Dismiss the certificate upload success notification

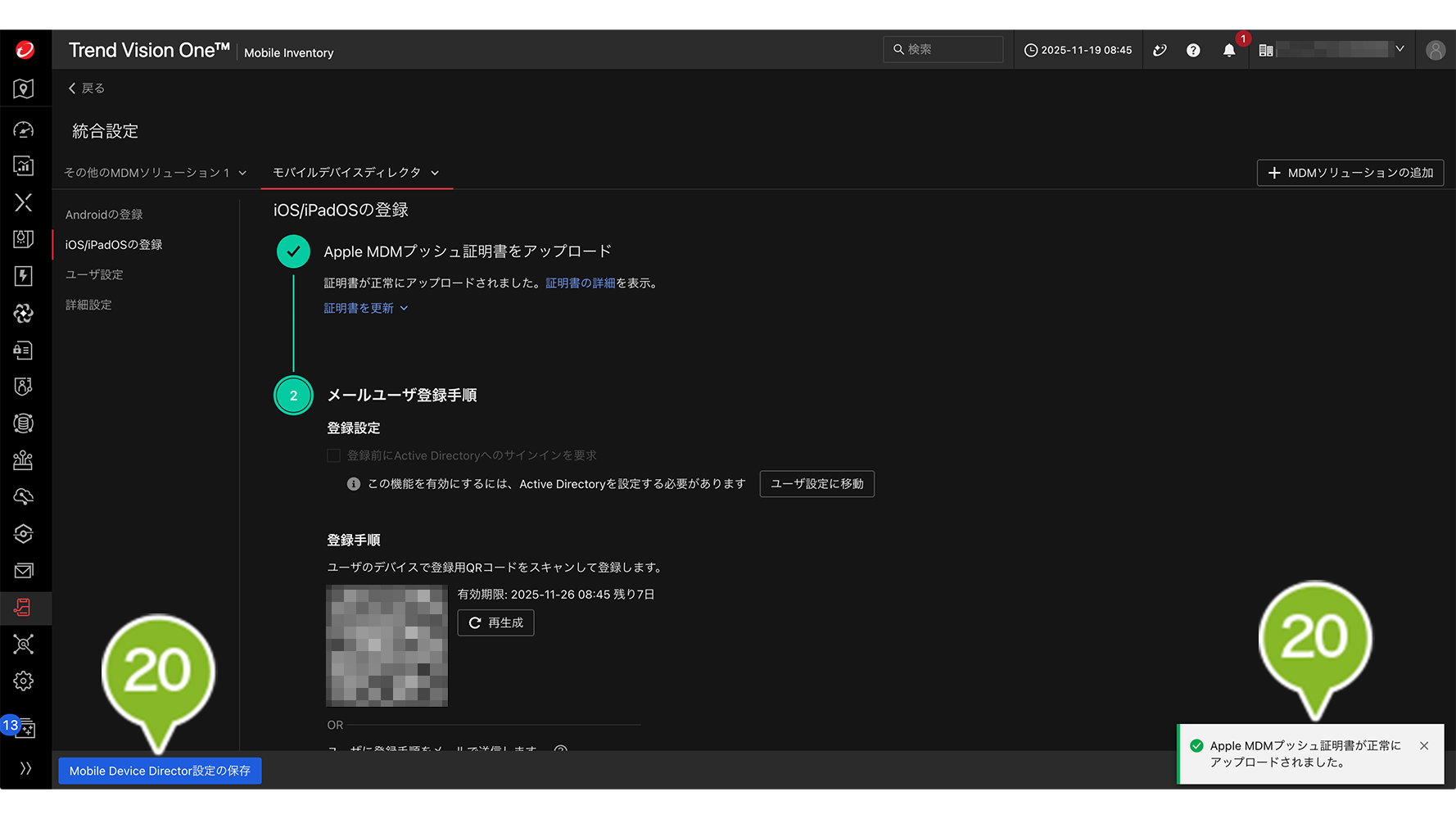[1424, 746]
